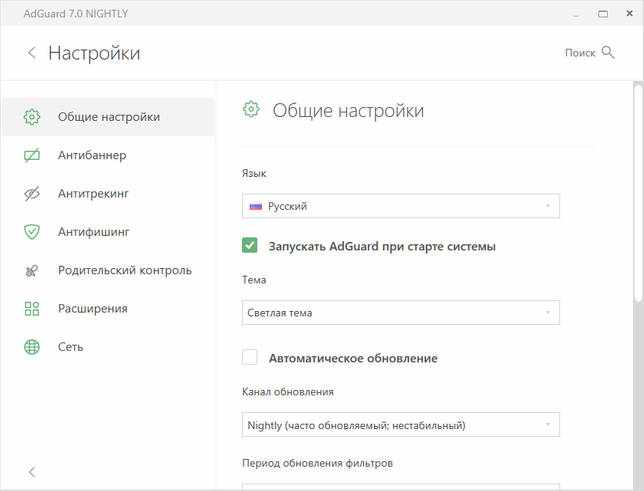Click the Антитрекинг crossed-eye icon
Image resolution: width=644 pixels, height=491 pixels.
tap(32, 194)
